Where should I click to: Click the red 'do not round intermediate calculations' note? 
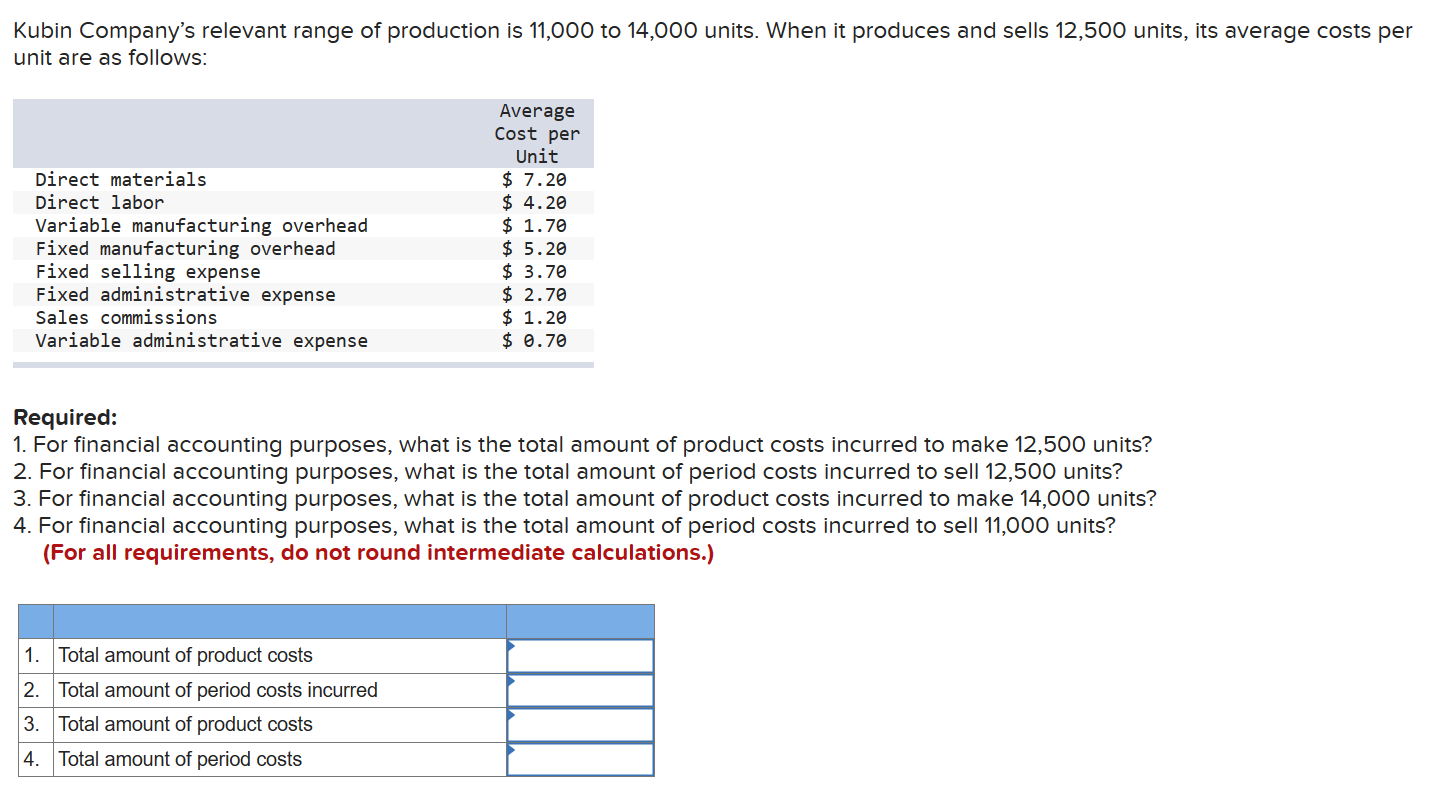(378, 553)
